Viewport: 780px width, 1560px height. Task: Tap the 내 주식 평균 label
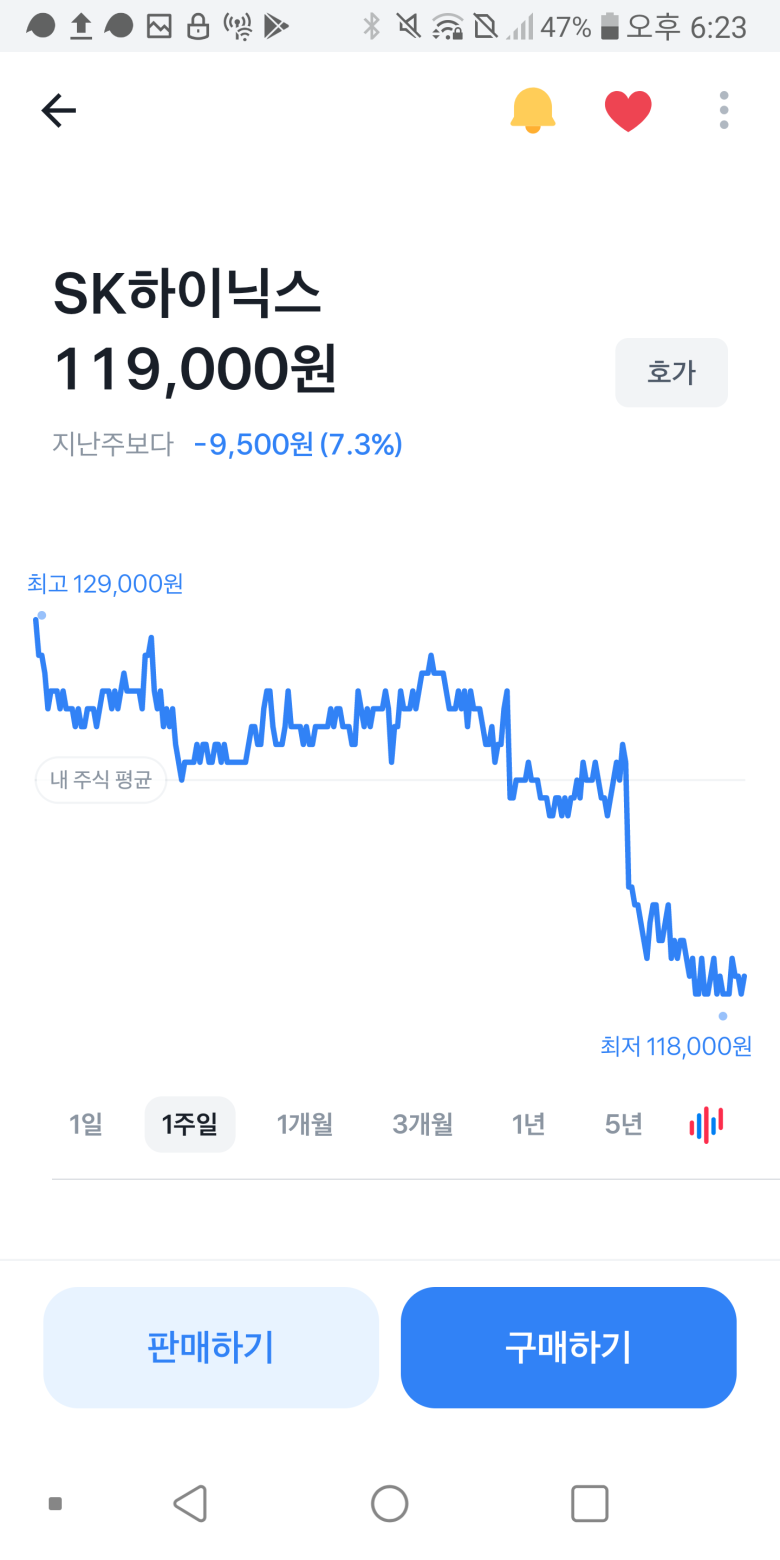click(x=101, y=780)
